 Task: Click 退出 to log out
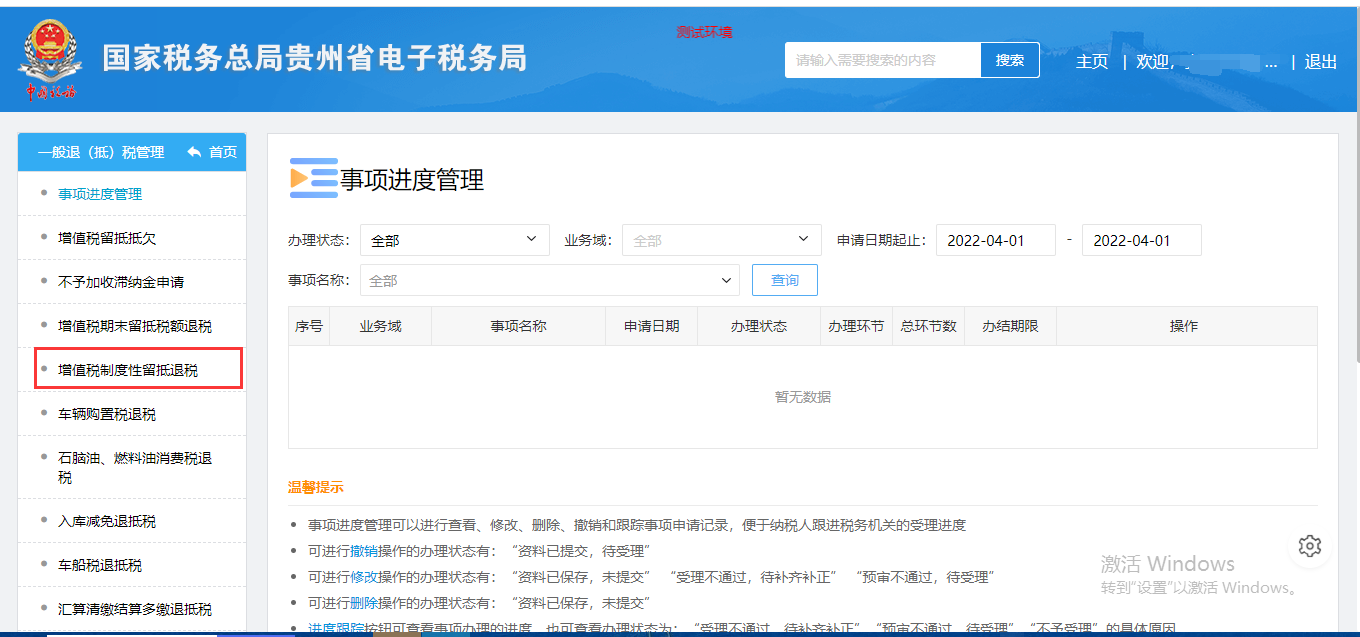[1320, 62]
